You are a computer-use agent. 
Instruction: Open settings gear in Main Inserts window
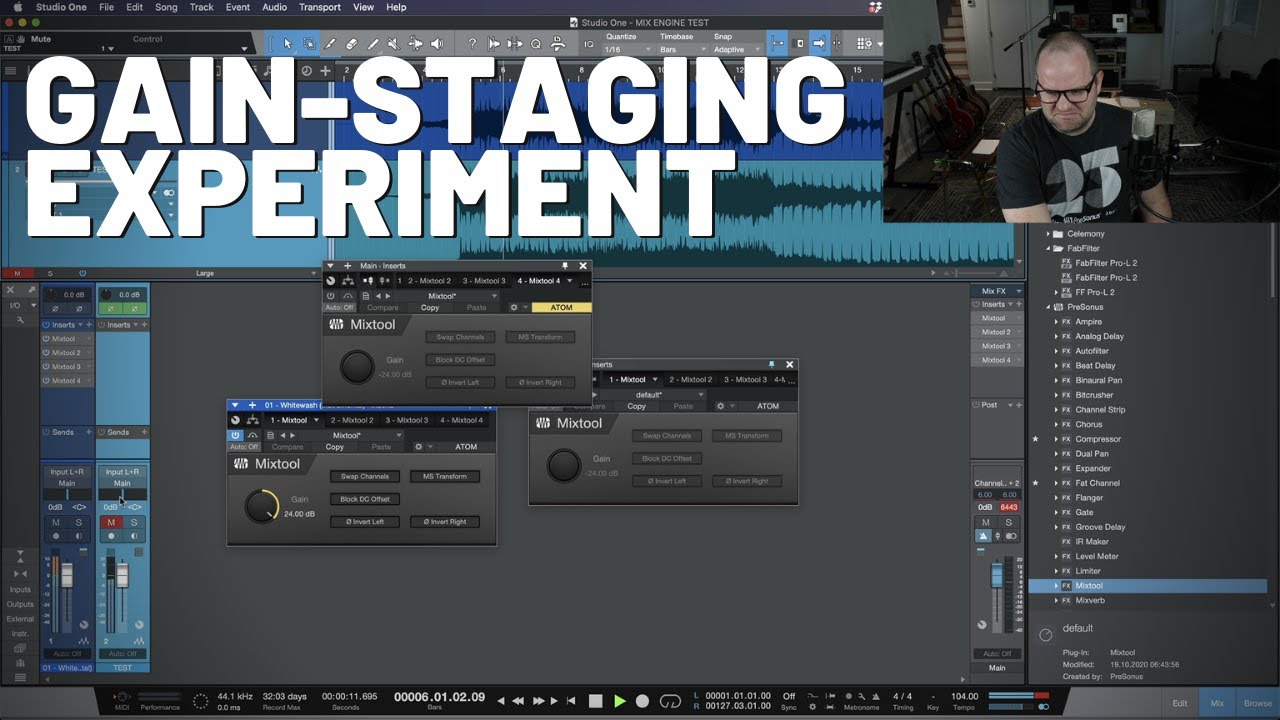[514, 307]
